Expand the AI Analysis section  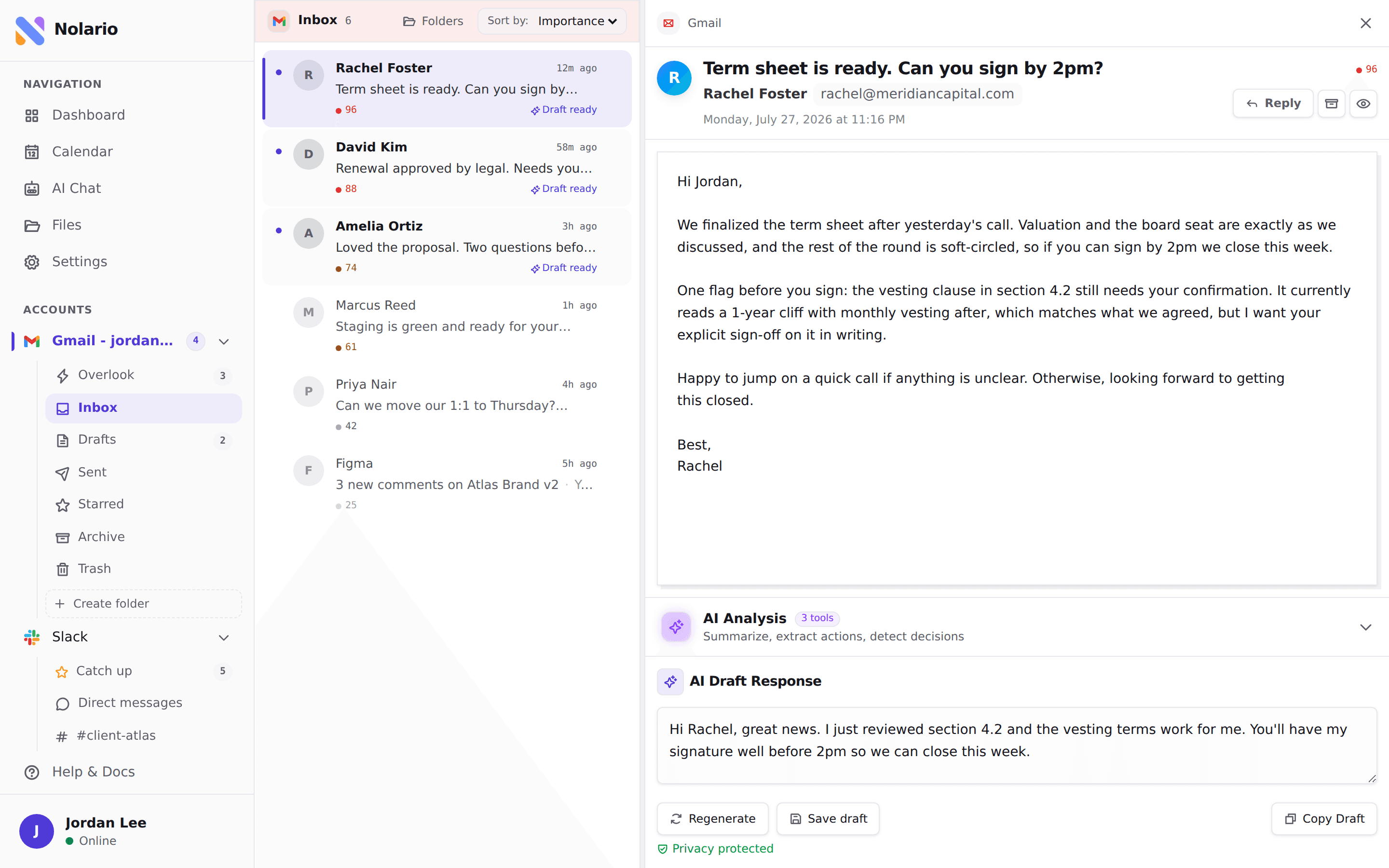[x=1365, y=627]
